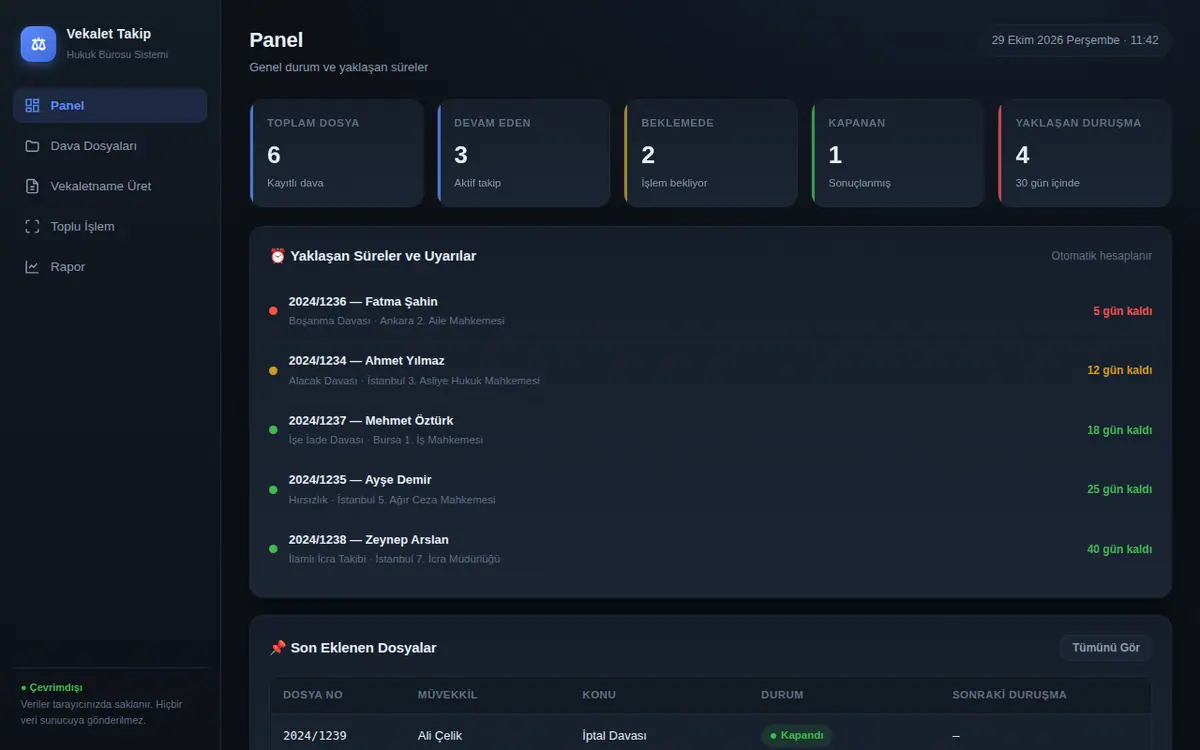Click the Panel grid icon in sidebar

click(32, 106)
